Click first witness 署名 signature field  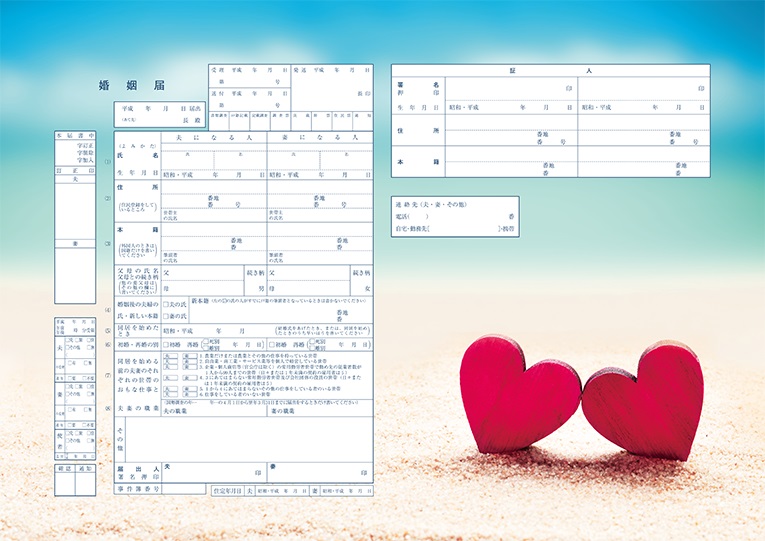(x=510, y=89)
